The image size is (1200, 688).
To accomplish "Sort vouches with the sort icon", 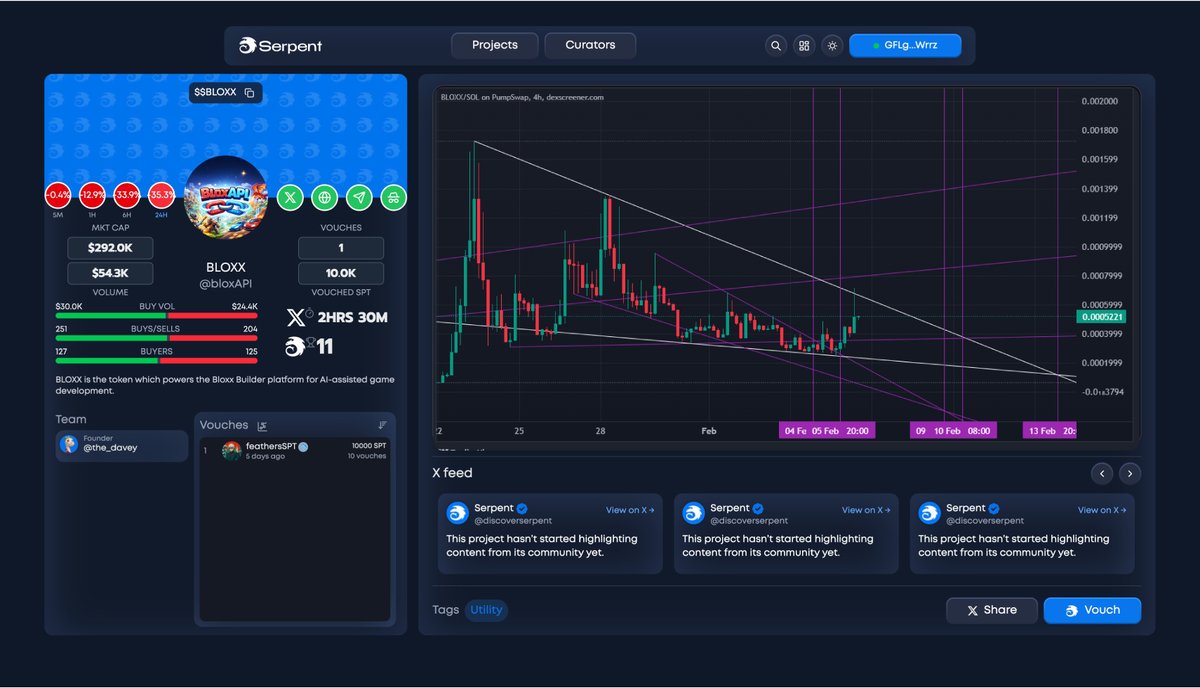I will click(382, 425).
